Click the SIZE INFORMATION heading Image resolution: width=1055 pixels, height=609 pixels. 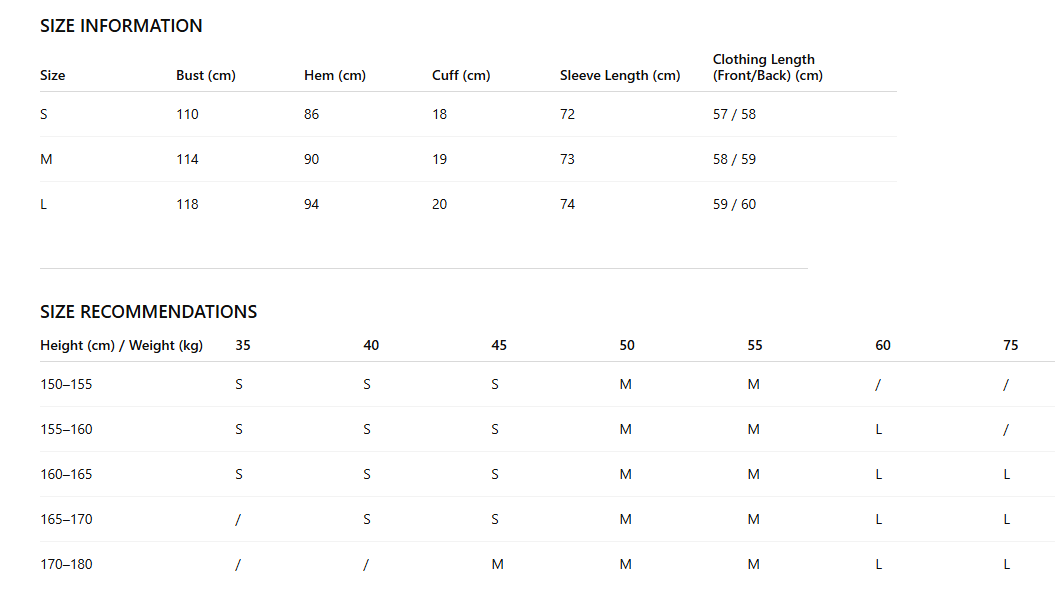click(x=121, y=26)
